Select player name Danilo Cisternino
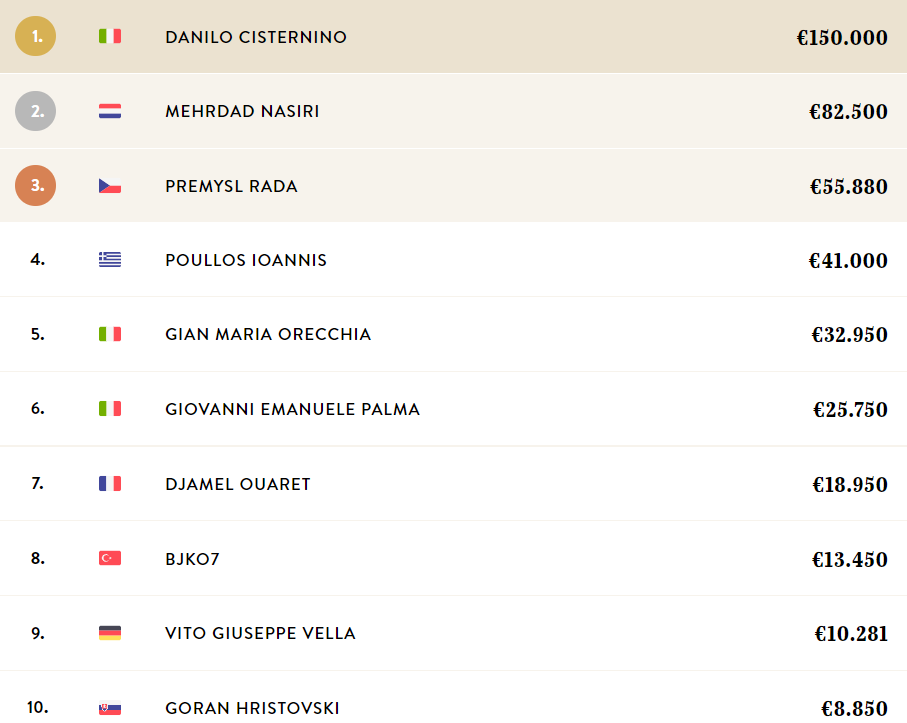The width and height of the screenshot is (907, 723). click(x=256, y=37)
